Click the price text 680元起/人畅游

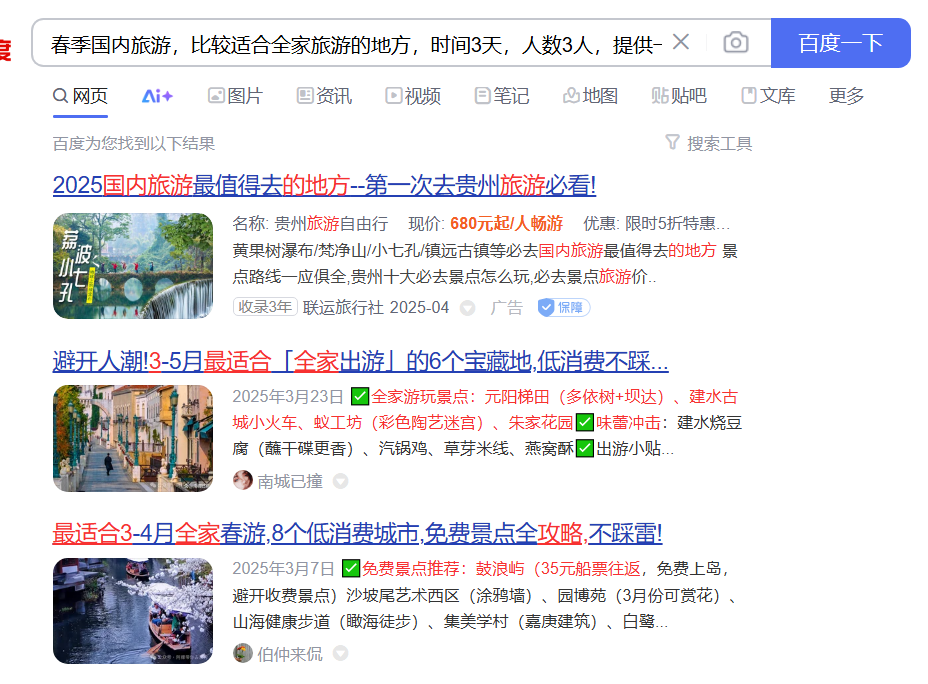coord(507,223)
